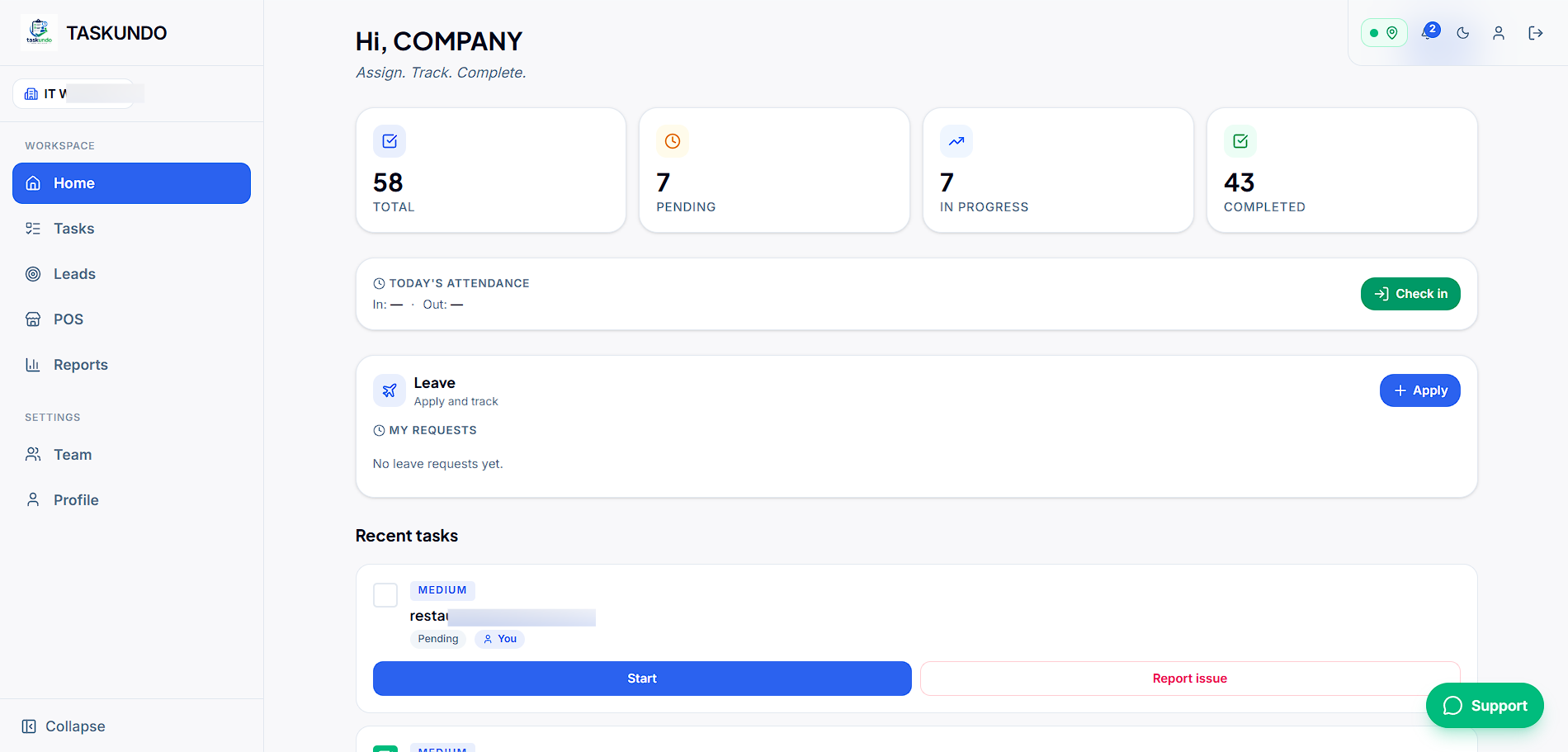1568x752 pixels.
Task: Collapse the sidebar
Action: [64, 726]
